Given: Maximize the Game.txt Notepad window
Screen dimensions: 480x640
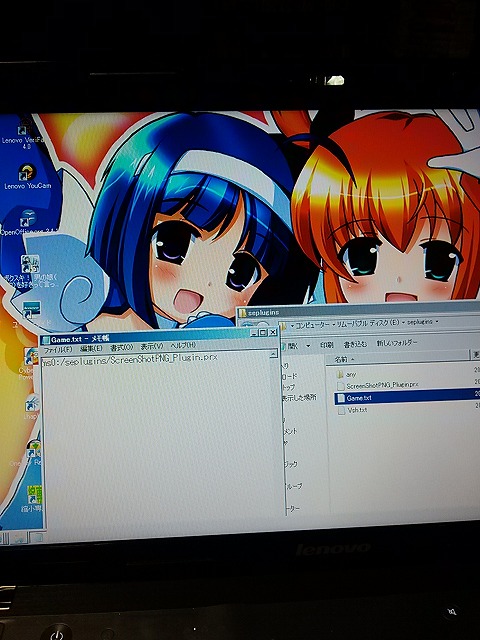Looking at the screenshot, I should [x=263, y=333].
